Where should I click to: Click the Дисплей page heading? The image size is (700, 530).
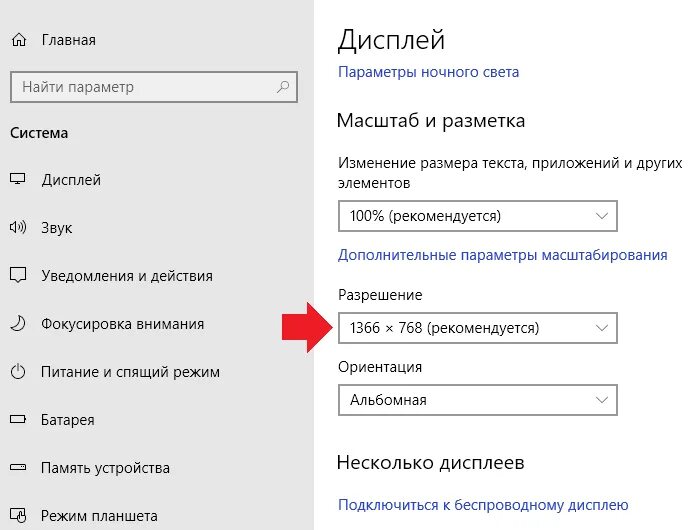tap(392, 40)
